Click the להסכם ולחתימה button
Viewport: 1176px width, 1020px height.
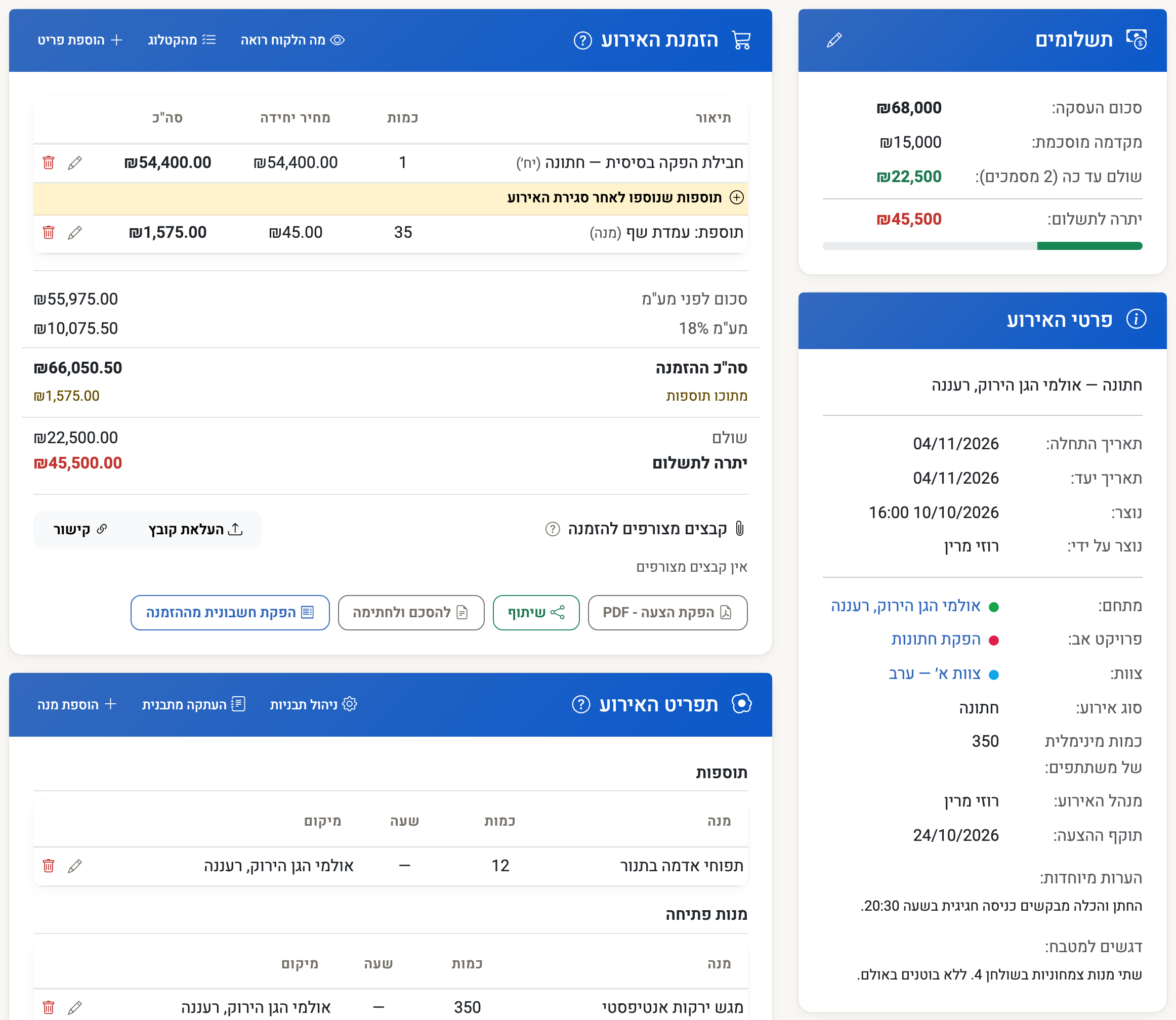coord(410,612)
